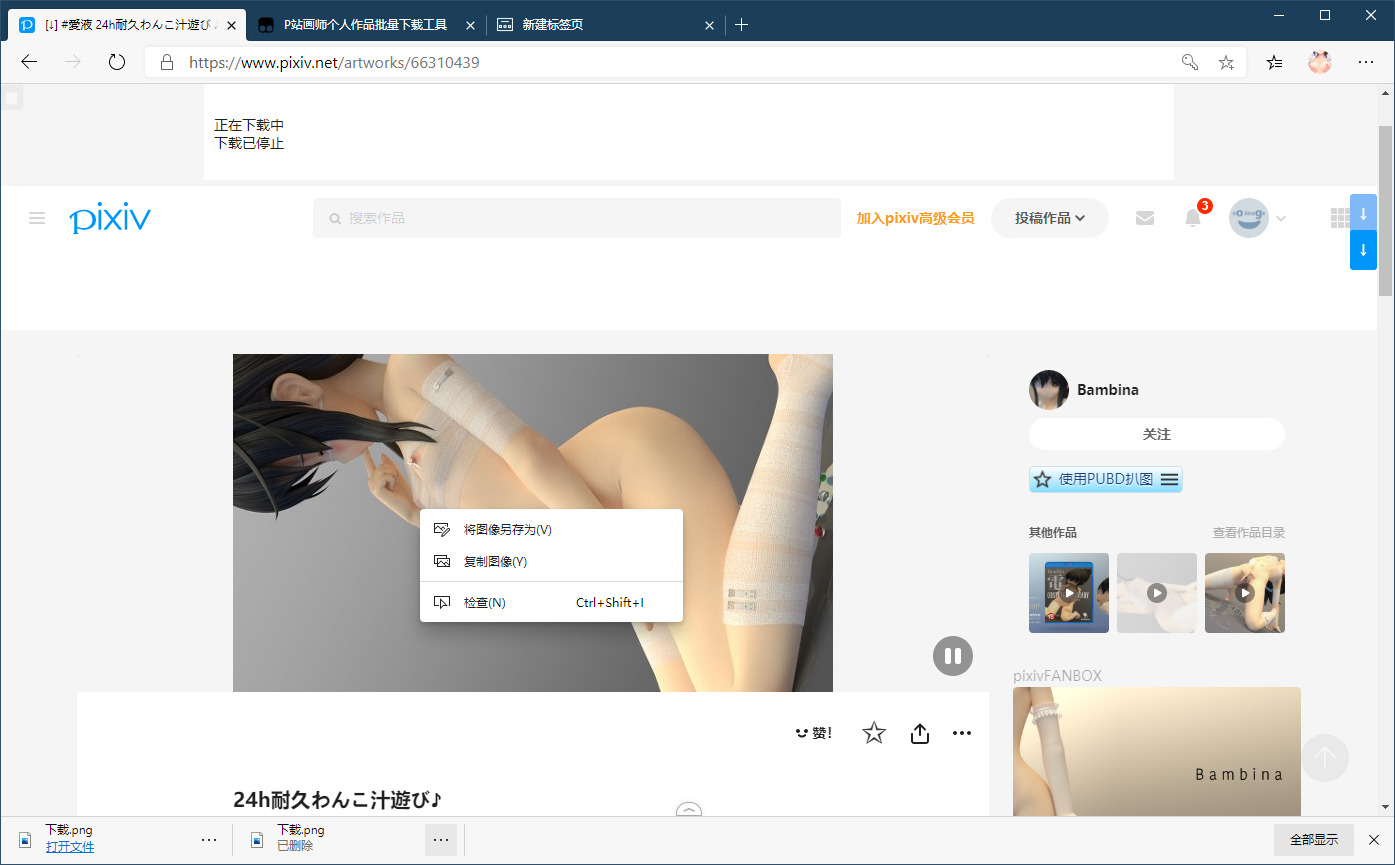This screenshot has width=1395, height=865.
Task: Bookmark the artwork with the star icon
Action: [x=873, y=733]
